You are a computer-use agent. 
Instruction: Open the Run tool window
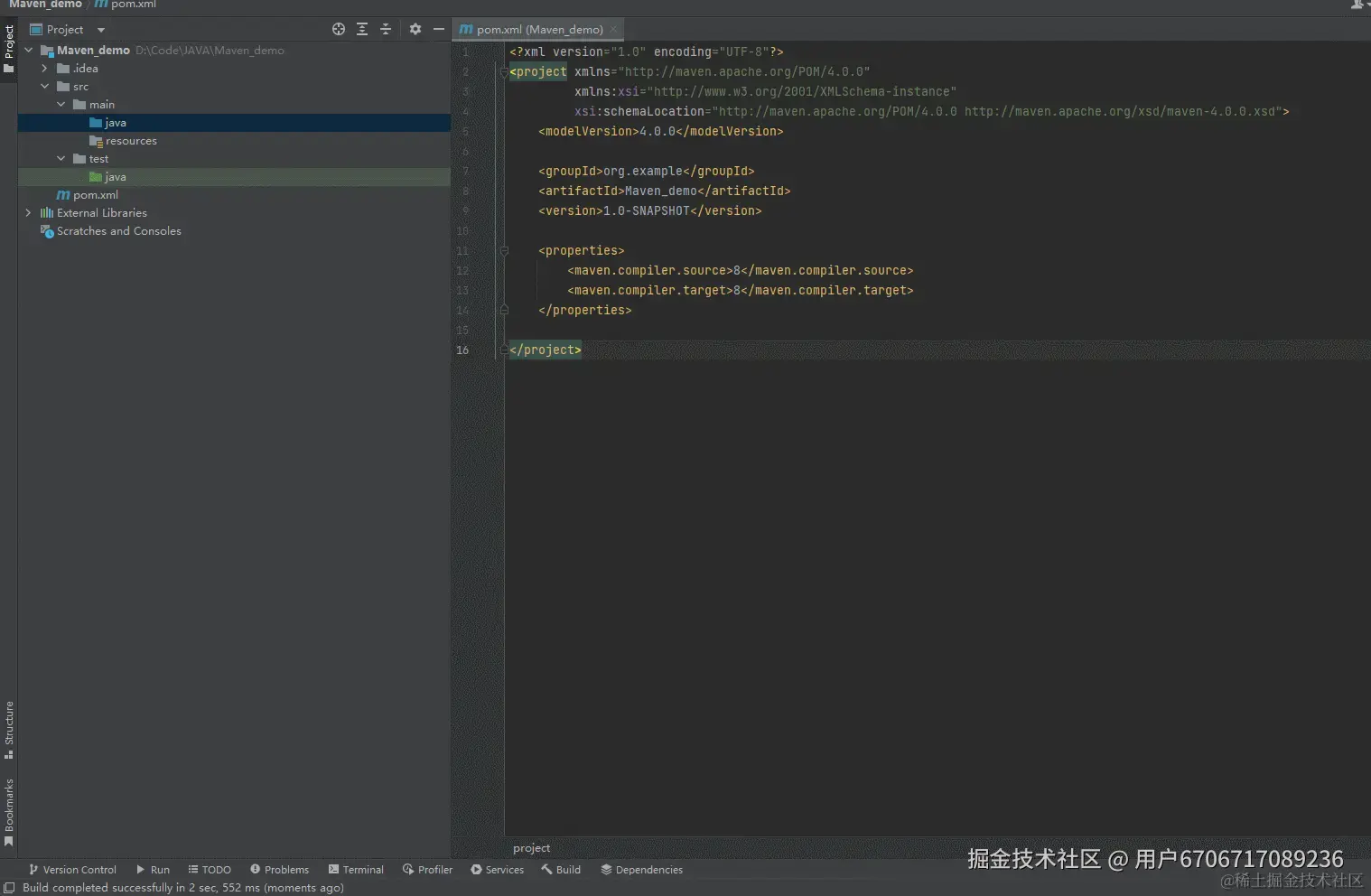153,870
